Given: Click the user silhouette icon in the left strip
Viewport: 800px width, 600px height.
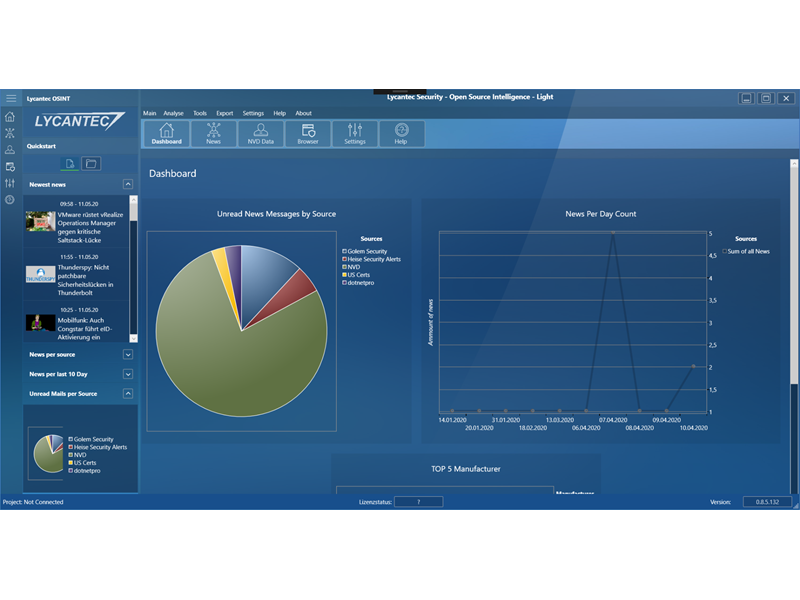Looking at the screenshot, I should (x=10, y=149).
